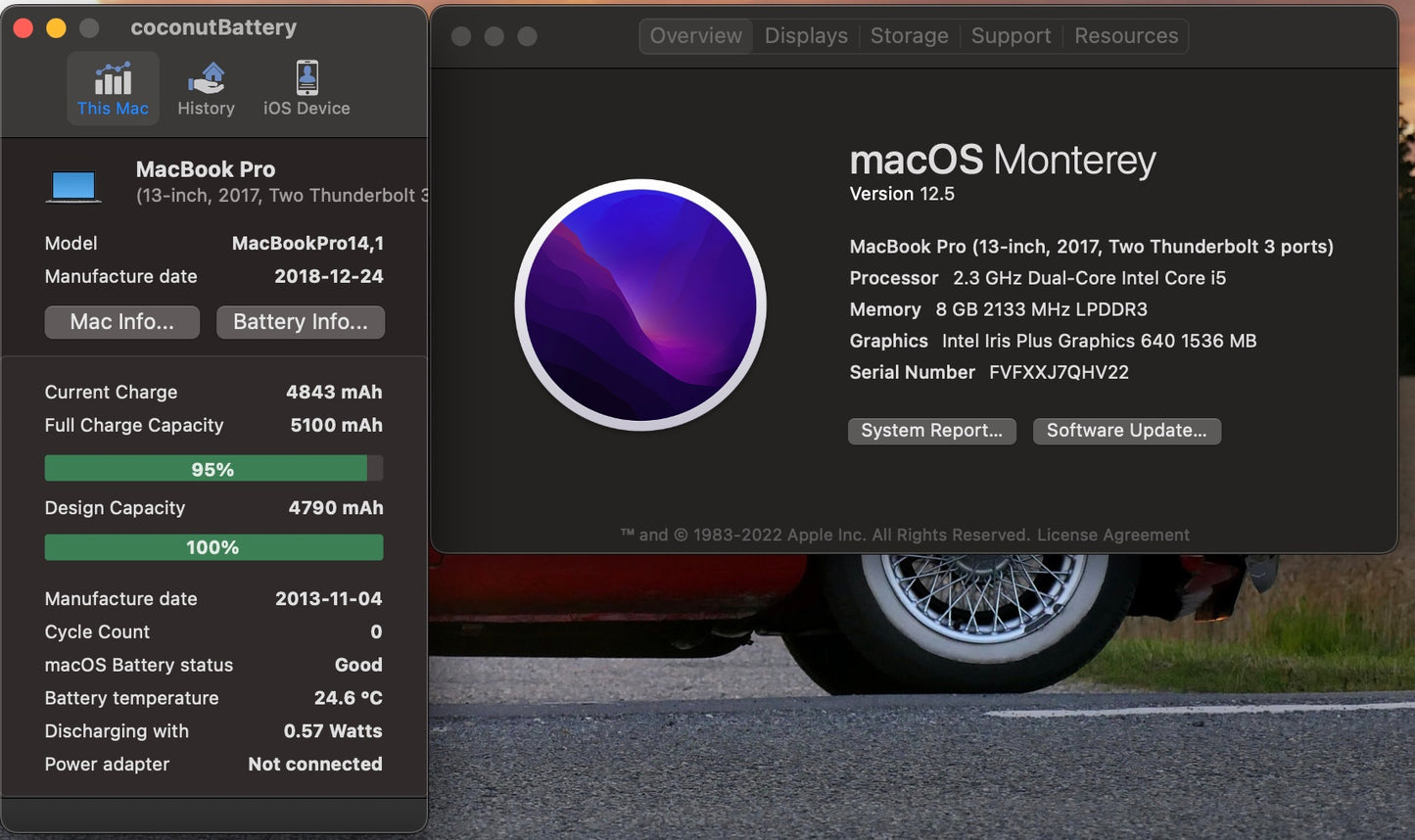The image size is (1415, 840).
Task: Select the This Mac icon in coconutBattery
Action: [x=113, y=88]
